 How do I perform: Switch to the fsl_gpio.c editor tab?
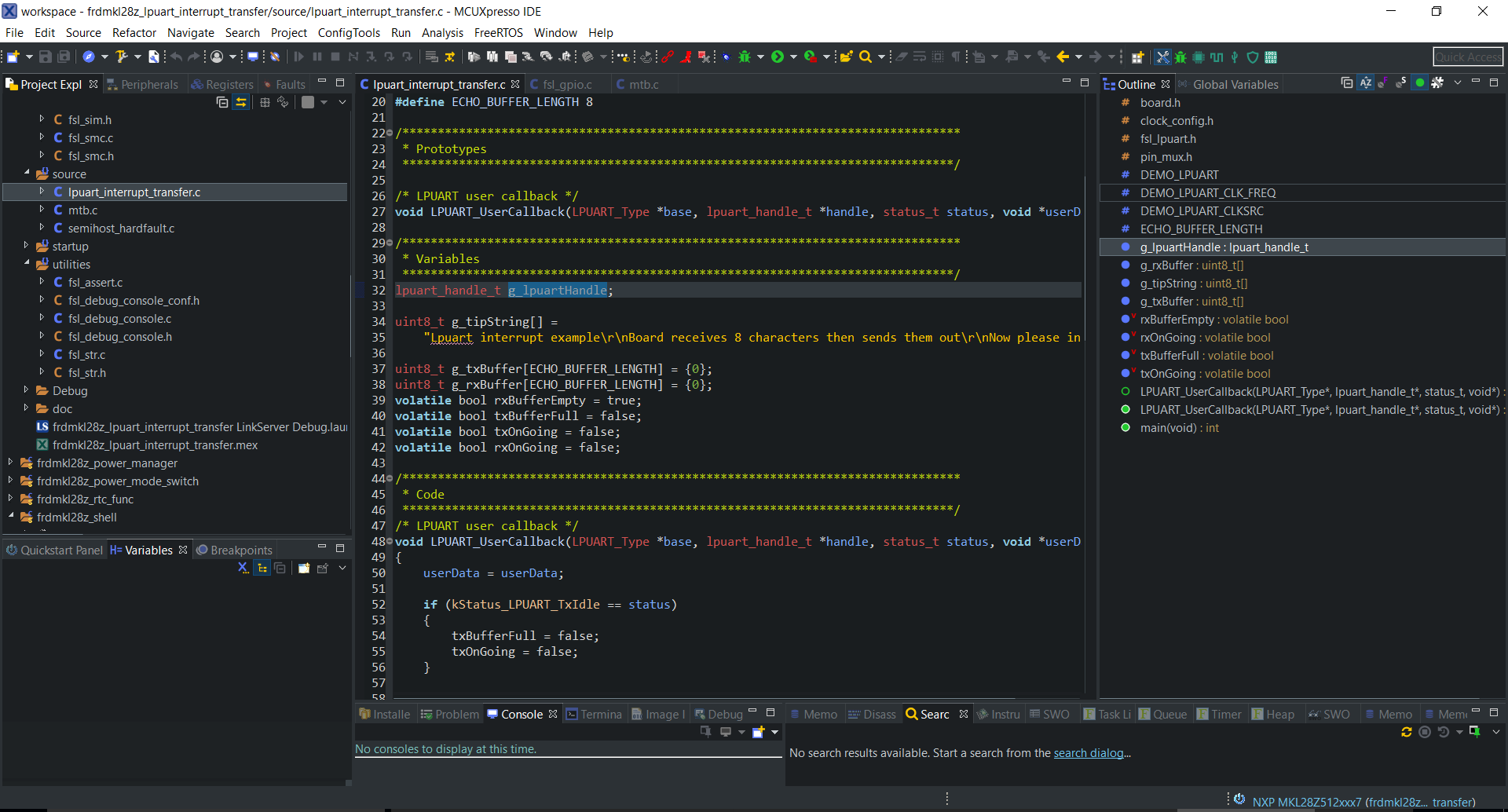[566, 84]
